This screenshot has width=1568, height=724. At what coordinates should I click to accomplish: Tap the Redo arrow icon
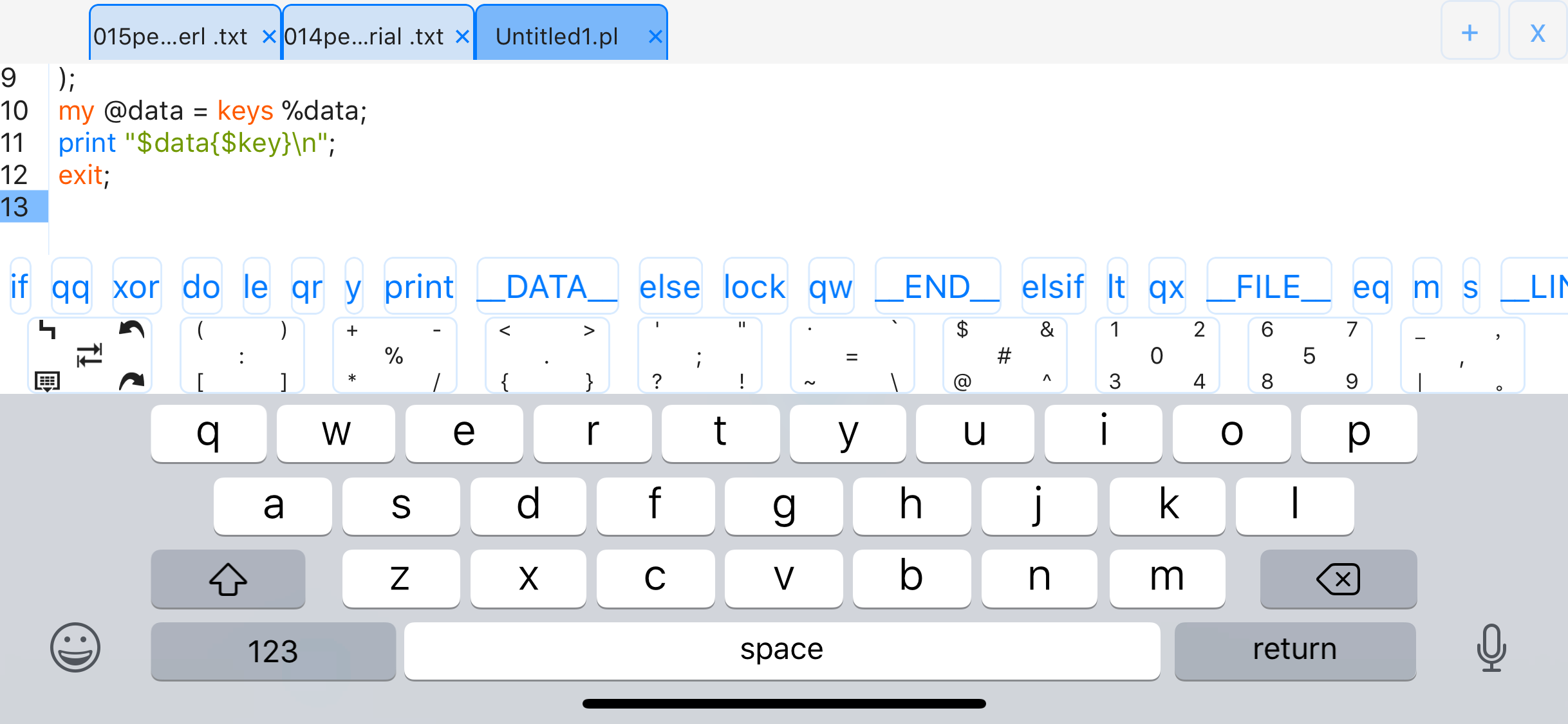(131, 381)
